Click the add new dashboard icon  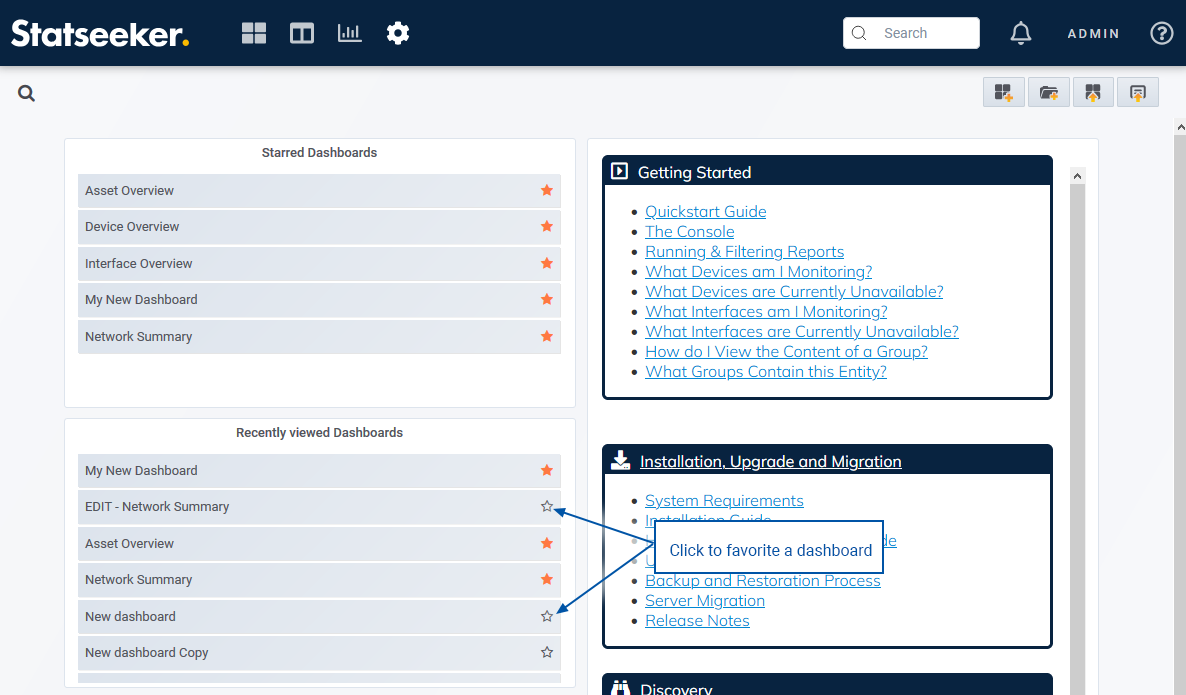pyautogui.click(x=1004, y=93)
